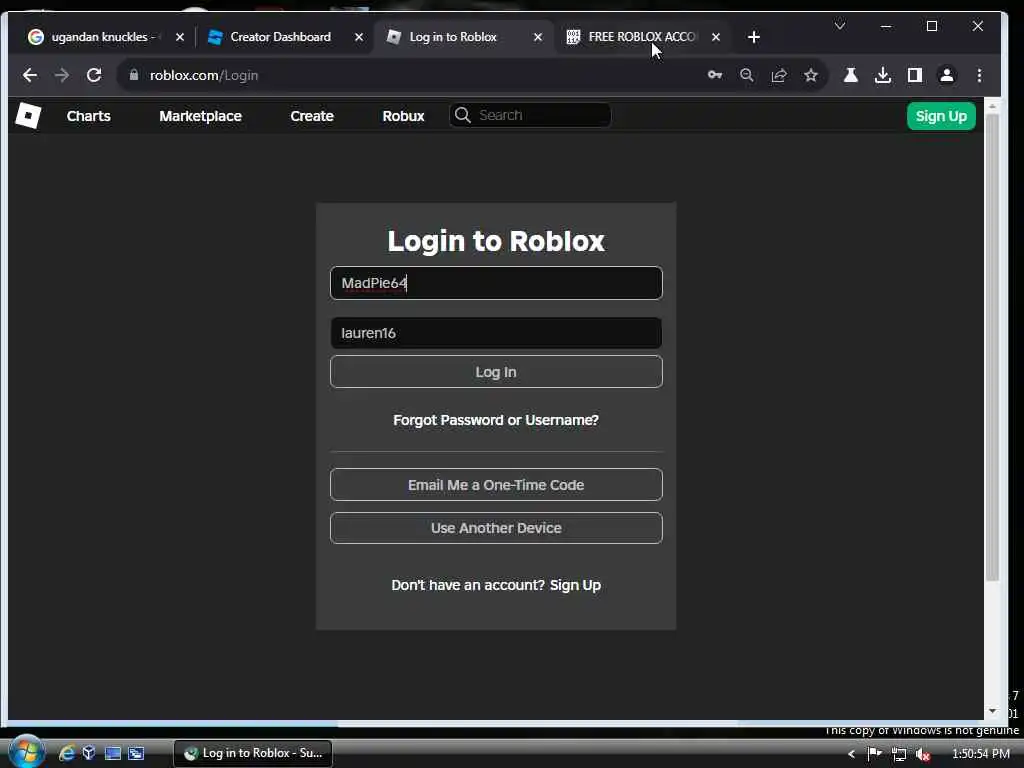The image size is (1024, 768).
Task: Click the cube icon in quick launch
Action: 89,754
